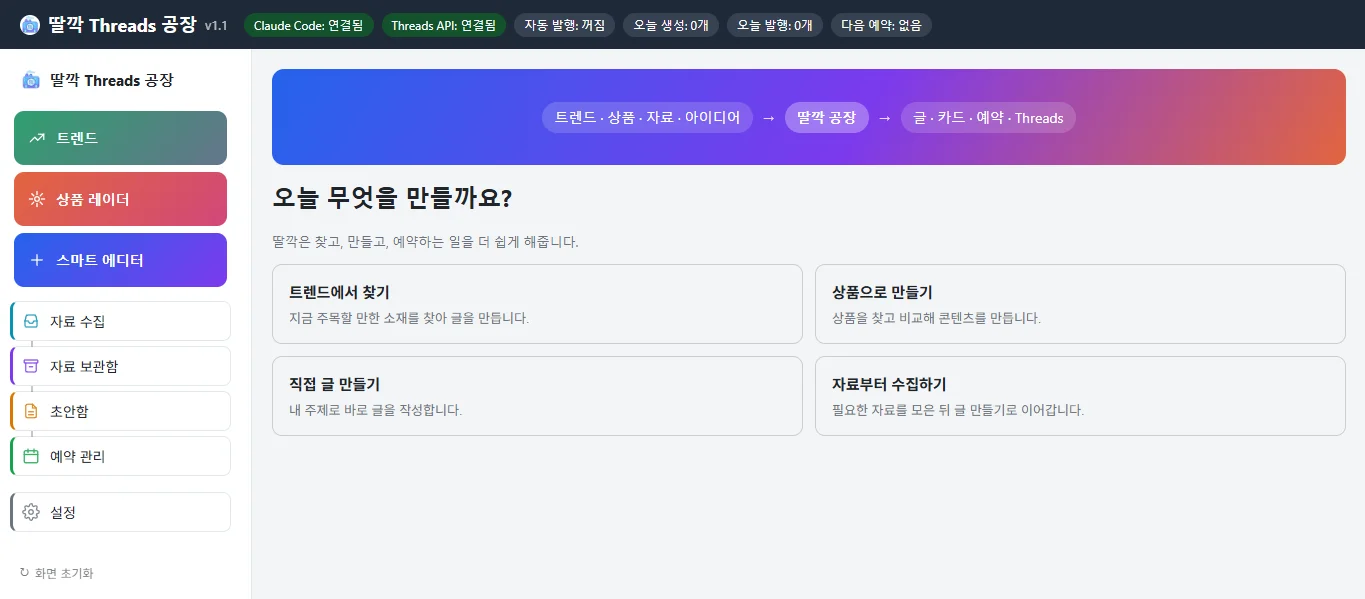
Task: Open the 상품 레이더 menu button
Action: pyautogui.click(x=120, y=199)
